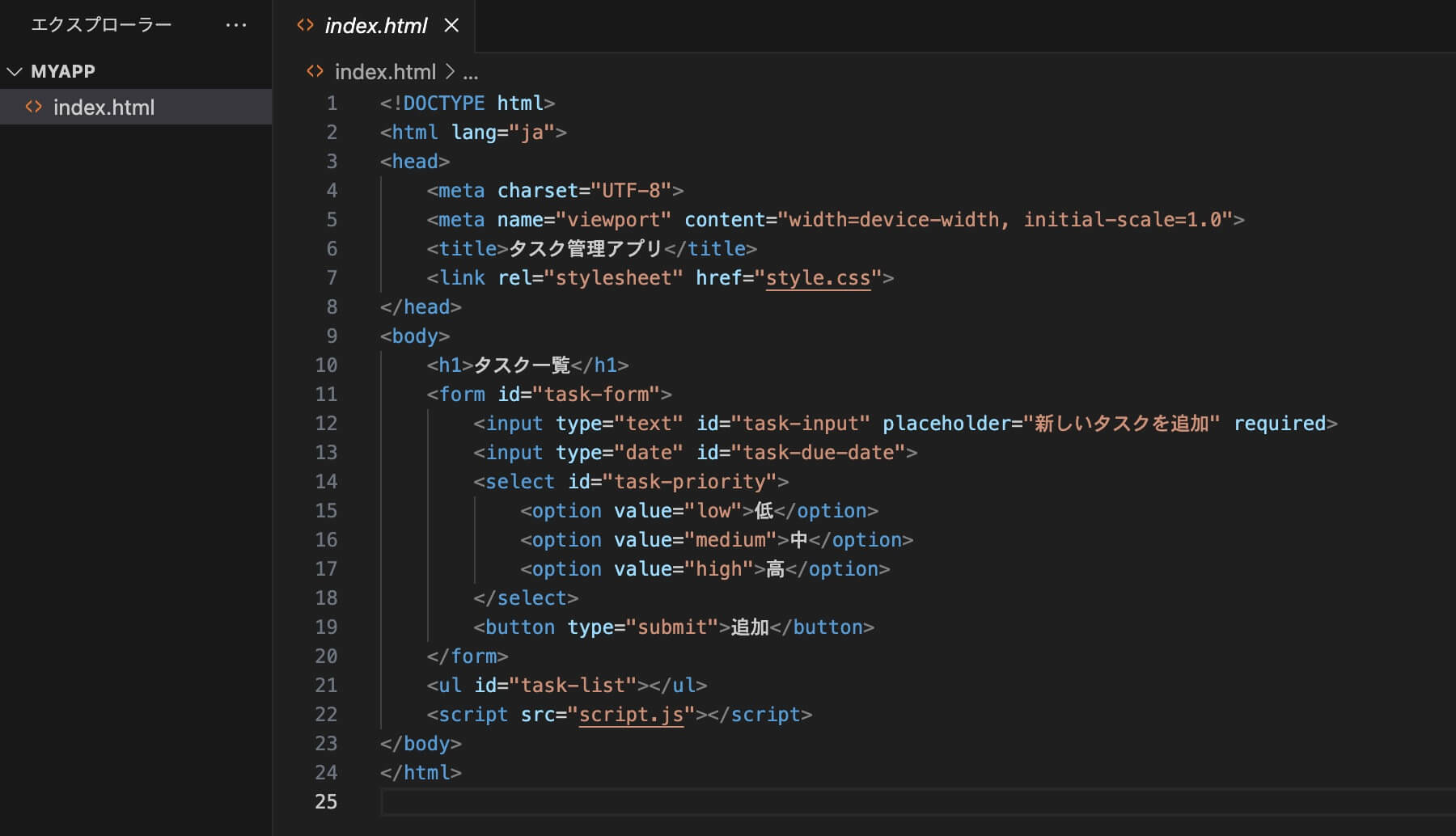Image resolution: width=1456 pixels, height=836 pixels.
Task: Click line number 25 in the gutter
Action: [x=326, y=802]
